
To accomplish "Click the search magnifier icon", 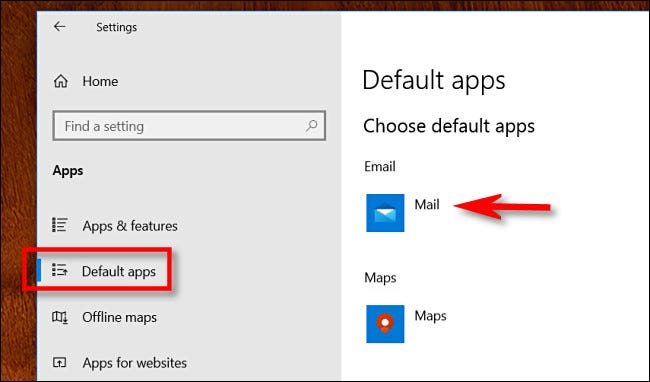I will pyautogui.click(x=311, y=126).
